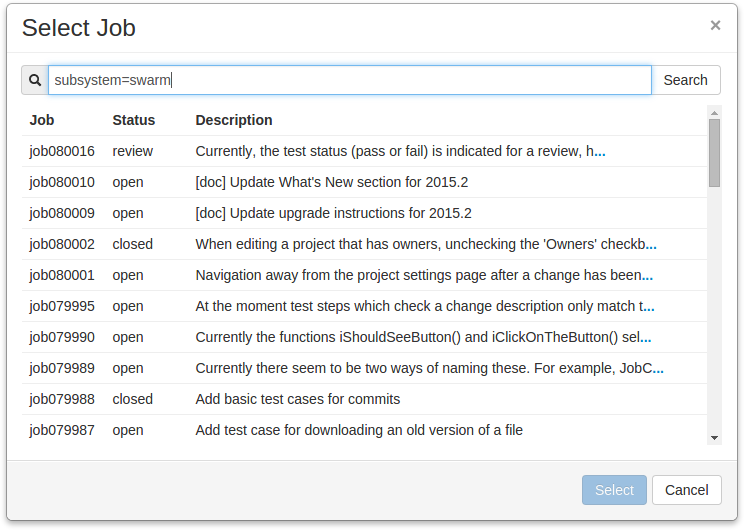Select job079990 row
This screenshot has height=530, width=744.
click(364, 337)
